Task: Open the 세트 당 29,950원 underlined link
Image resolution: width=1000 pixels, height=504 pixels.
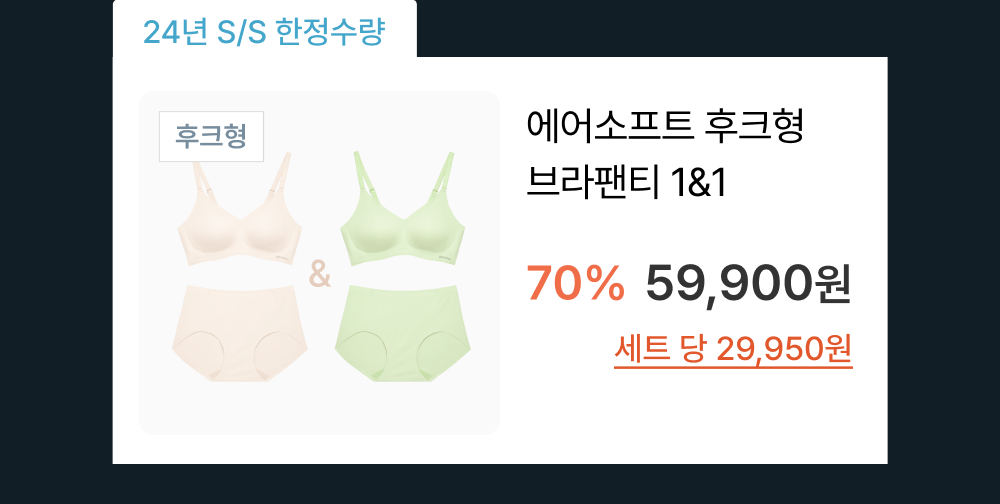Action: point(733,349)
